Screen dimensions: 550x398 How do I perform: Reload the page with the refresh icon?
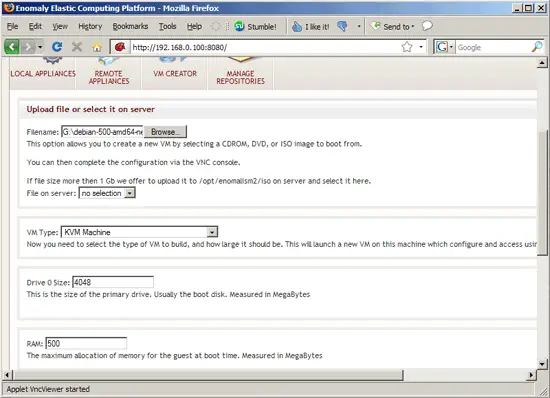(57, 47)
